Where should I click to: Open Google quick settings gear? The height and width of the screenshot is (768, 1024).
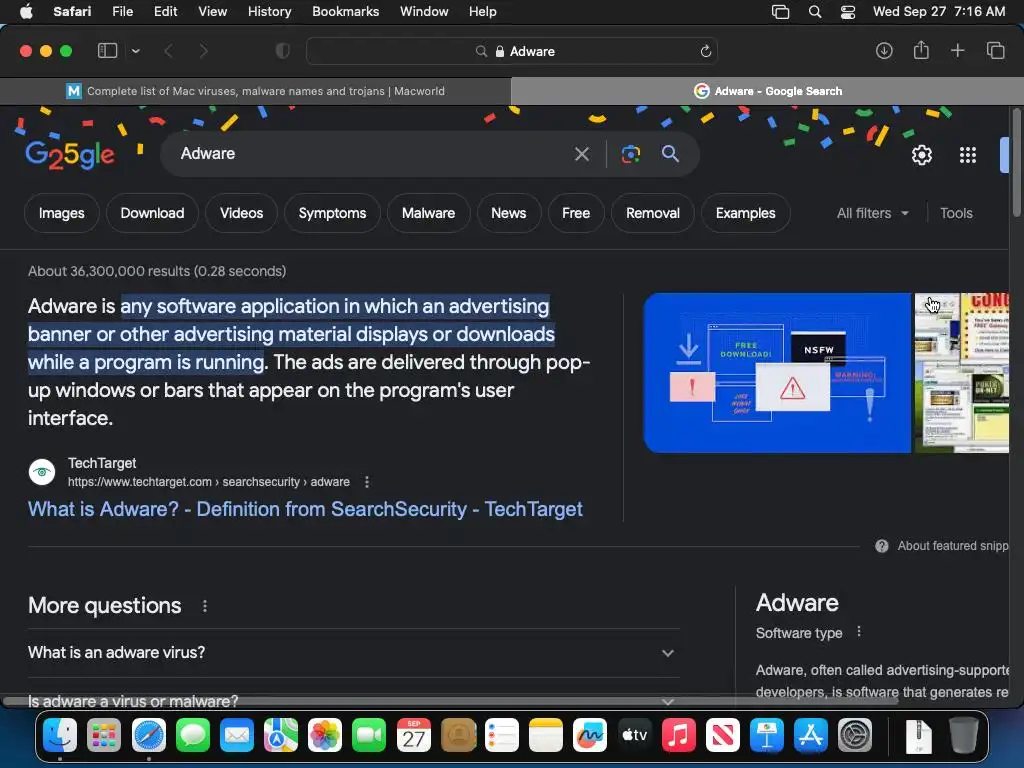(921, 155)
